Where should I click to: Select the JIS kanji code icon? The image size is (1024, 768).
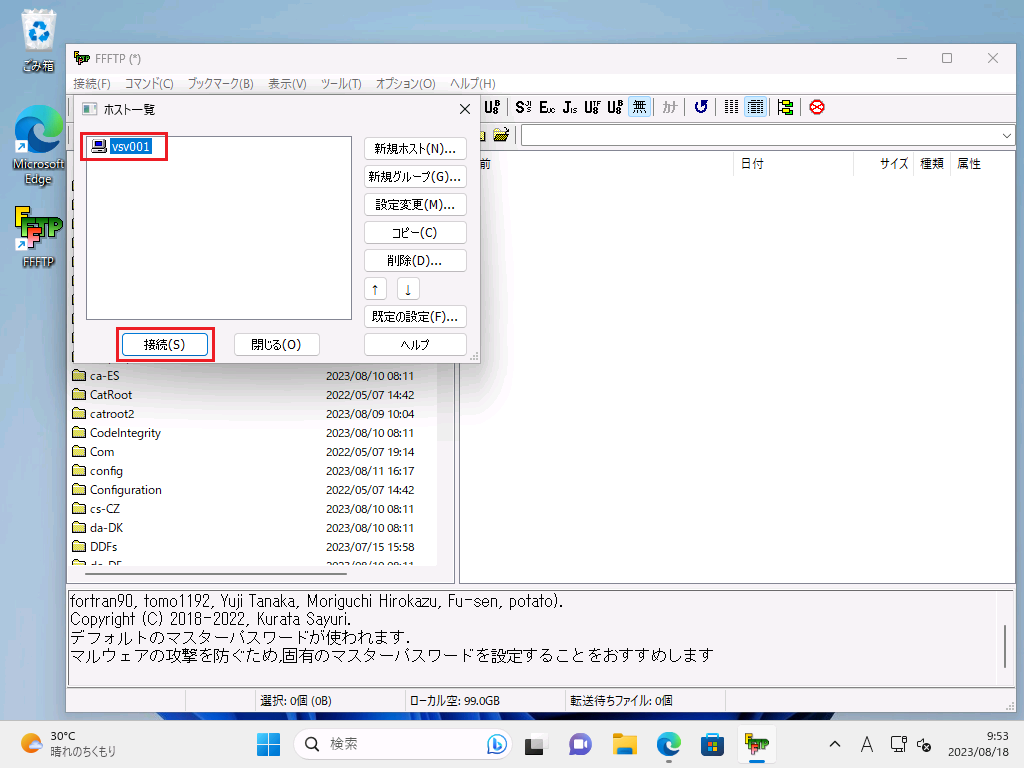point(570,107)
